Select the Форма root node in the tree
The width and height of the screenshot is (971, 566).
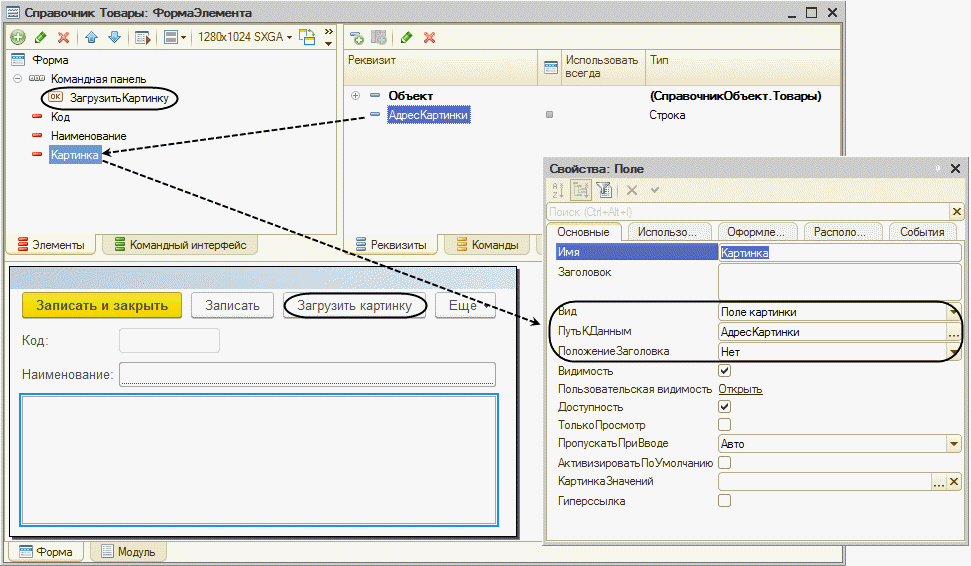[50, 60]
